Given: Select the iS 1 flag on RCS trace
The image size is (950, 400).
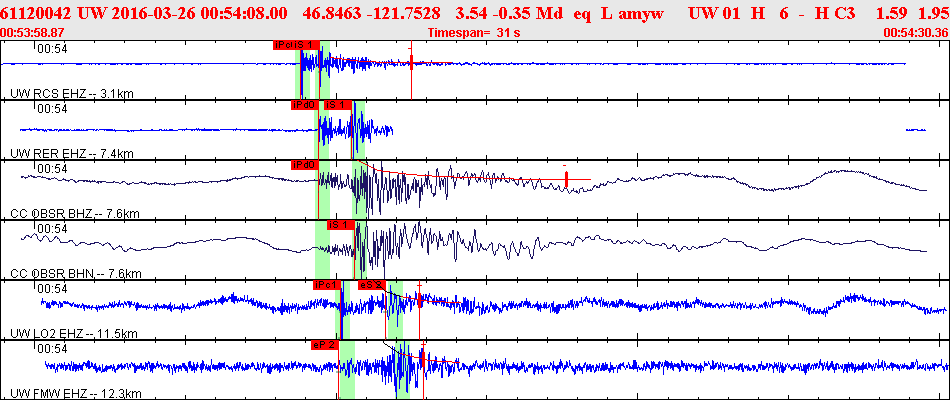Looking at the screenshot, I should coord(306,45).
